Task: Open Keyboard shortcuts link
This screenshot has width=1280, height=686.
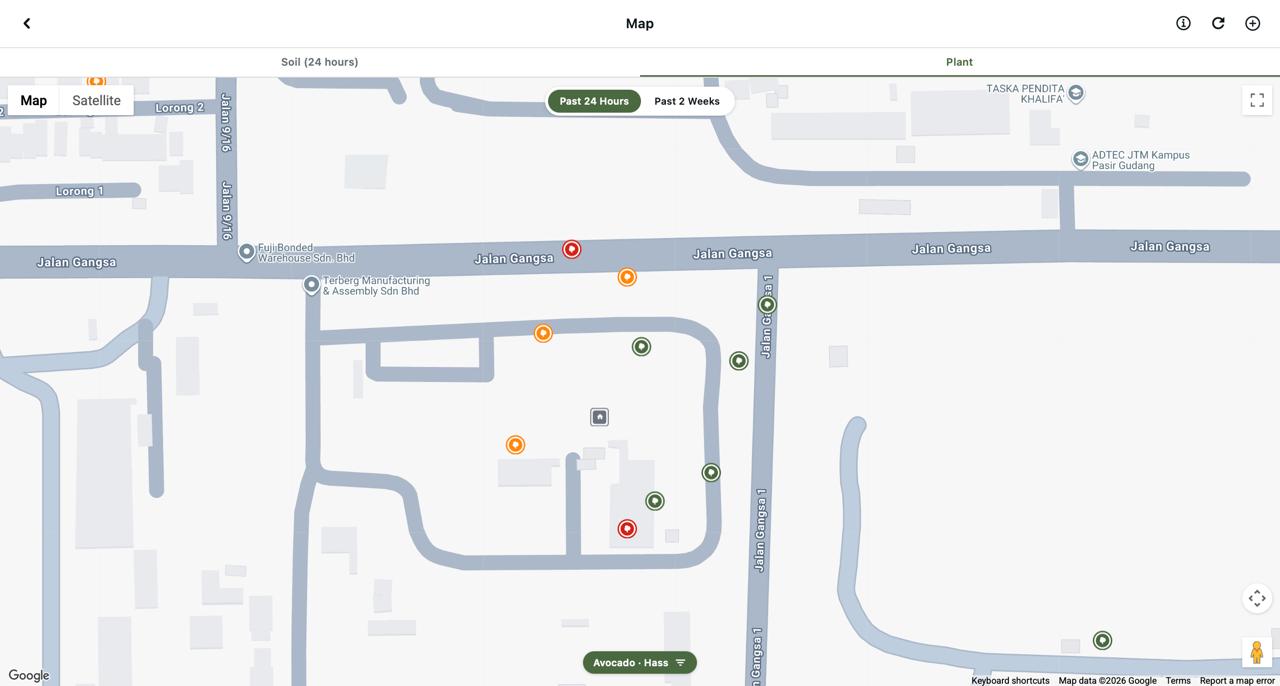Action: pos(1010,681)
